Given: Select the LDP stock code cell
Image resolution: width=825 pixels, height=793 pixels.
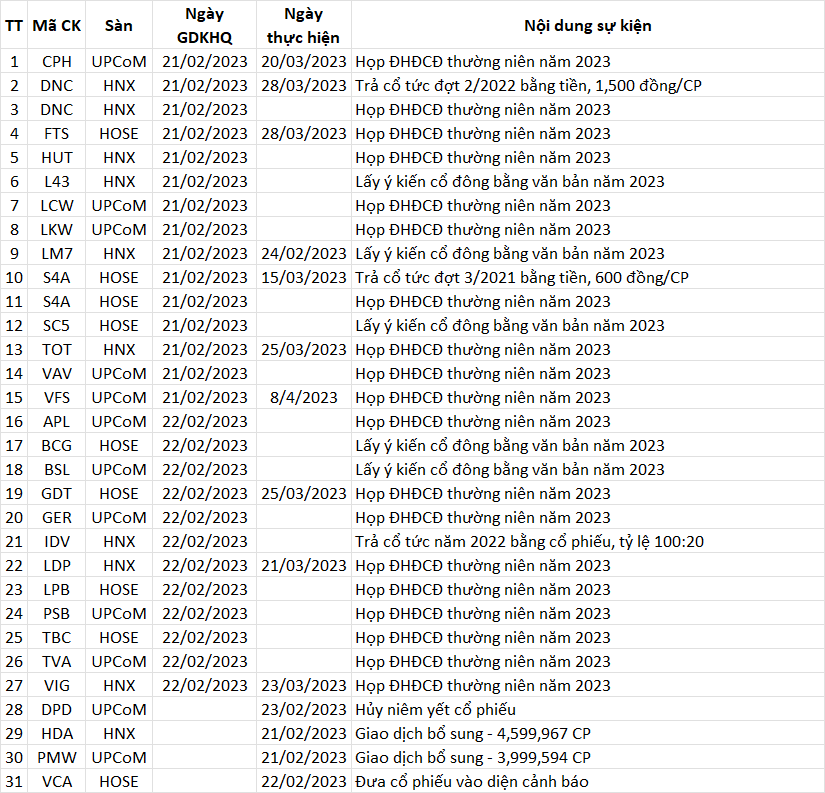Looking at the screenshot, I should [56, 566].
